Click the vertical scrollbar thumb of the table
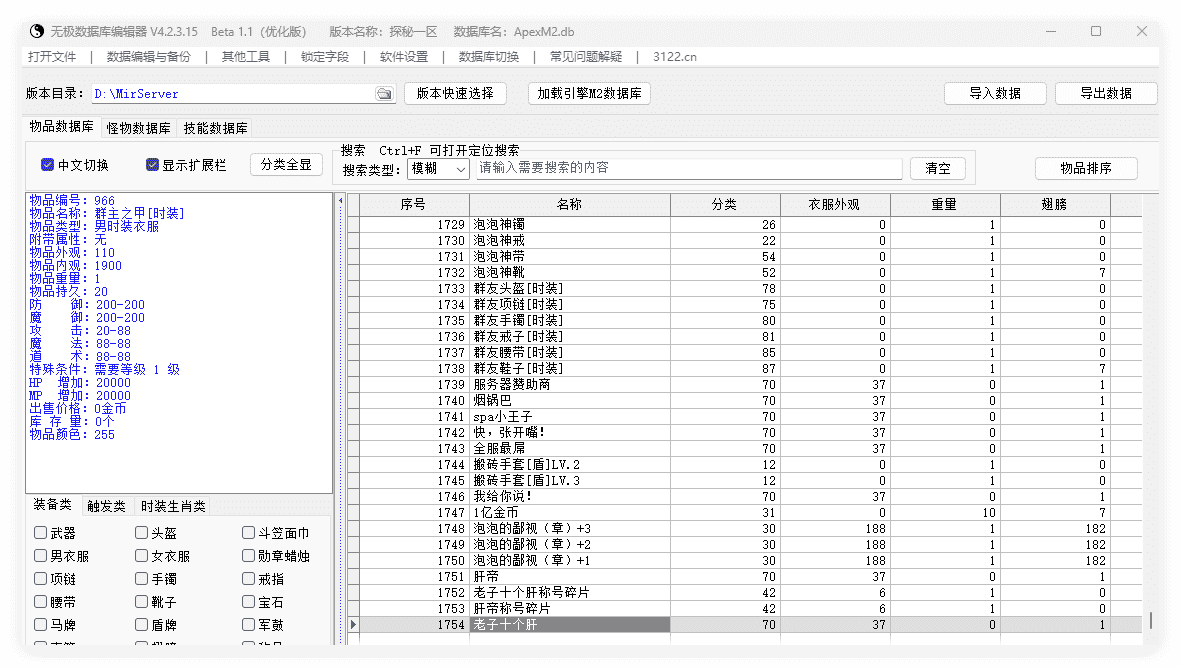The image size is (1181, 667). click(1150, 621)
